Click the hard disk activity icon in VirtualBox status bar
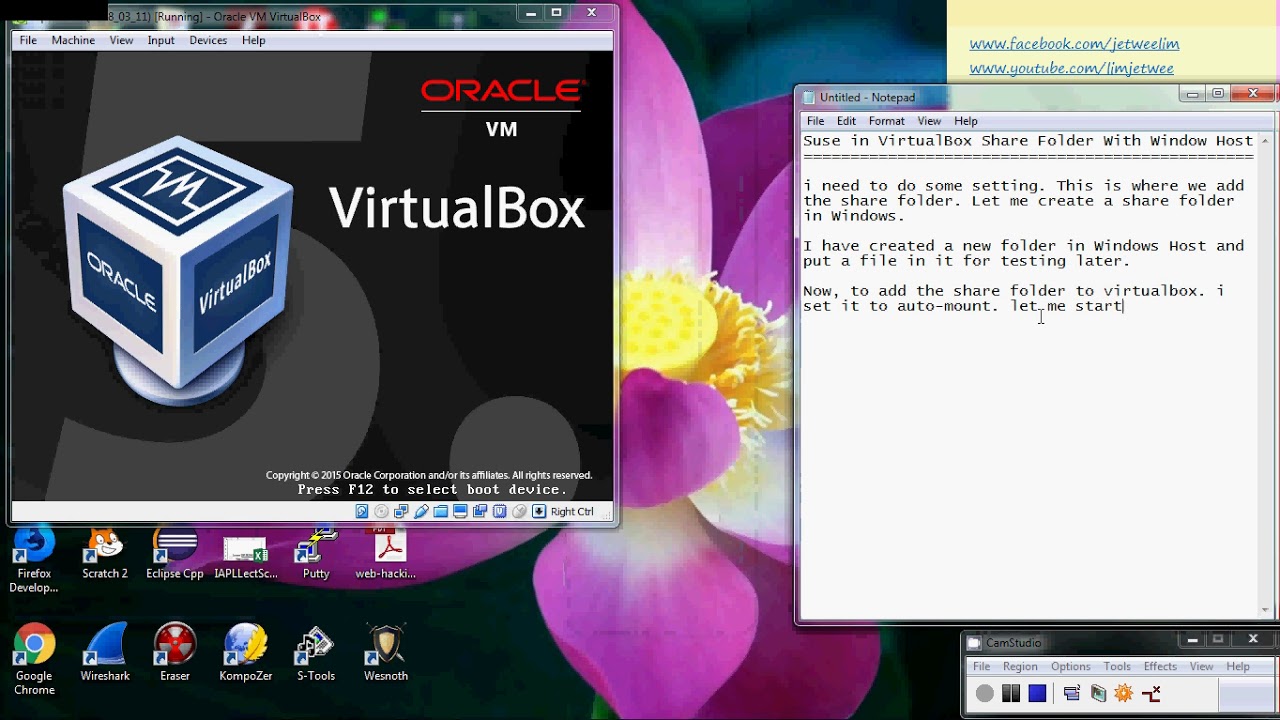The height and width of the screenshot is (720, 1280). pos(362,511)
